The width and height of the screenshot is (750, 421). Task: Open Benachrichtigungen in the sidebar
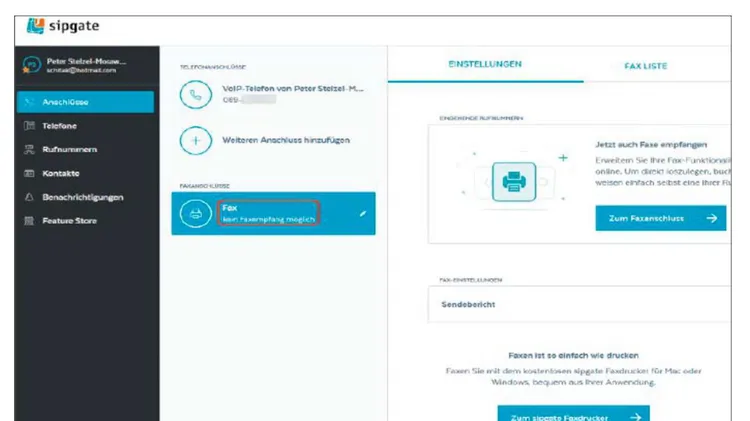point(85,197)
